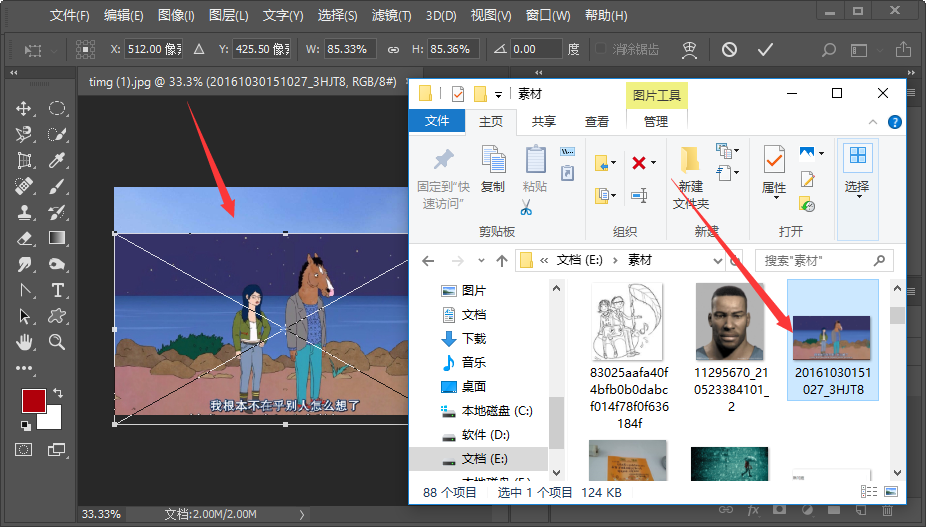This screenshot has height=527, width=926.
Task: Select the Spot Healing Brush tool
Action: (24, 186)
